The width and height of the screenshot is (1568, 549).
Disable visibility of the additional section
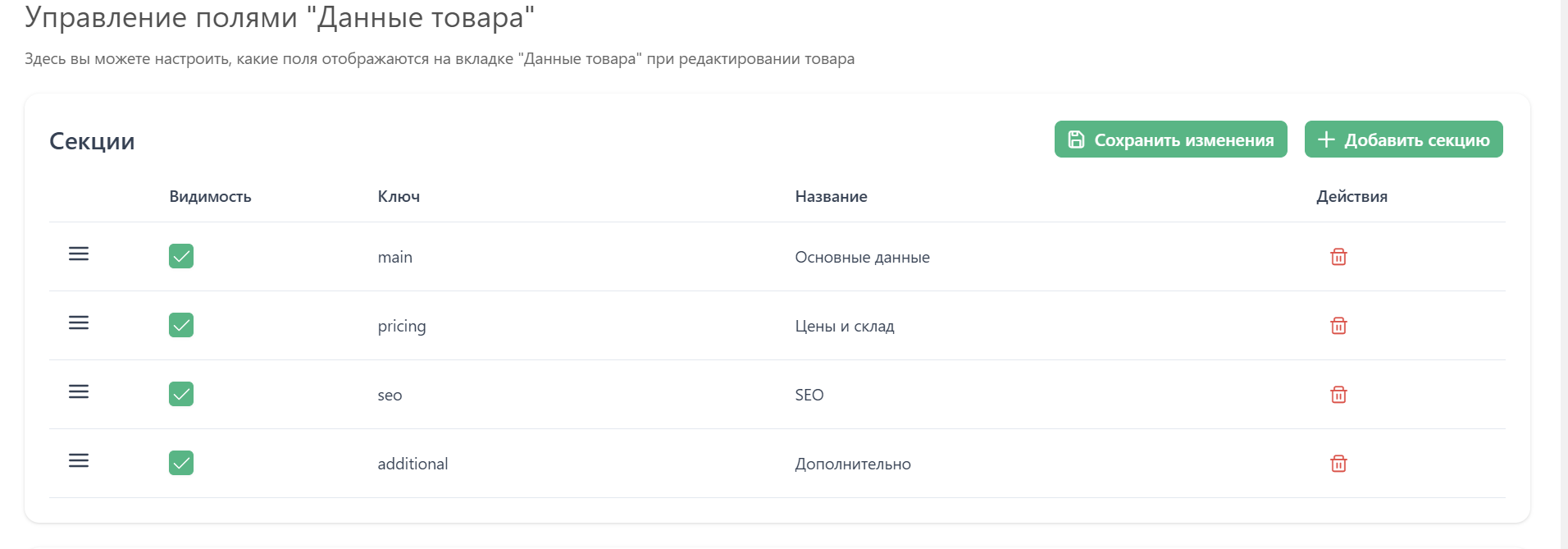point(181,463)
